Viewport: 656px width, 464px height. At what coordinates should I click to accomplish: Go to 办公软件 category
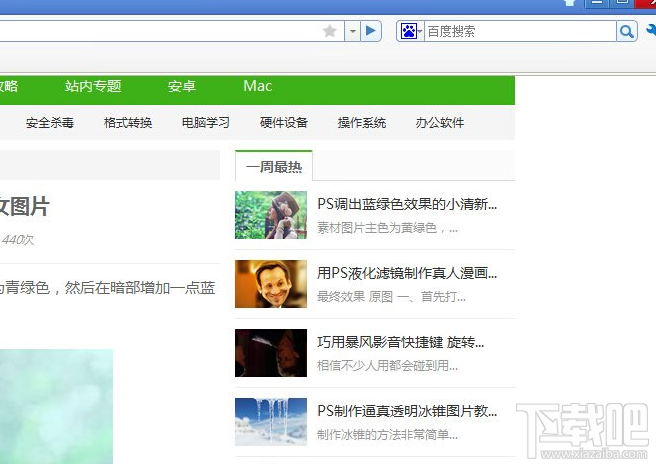pyautogui.click(x=440, y=123)
